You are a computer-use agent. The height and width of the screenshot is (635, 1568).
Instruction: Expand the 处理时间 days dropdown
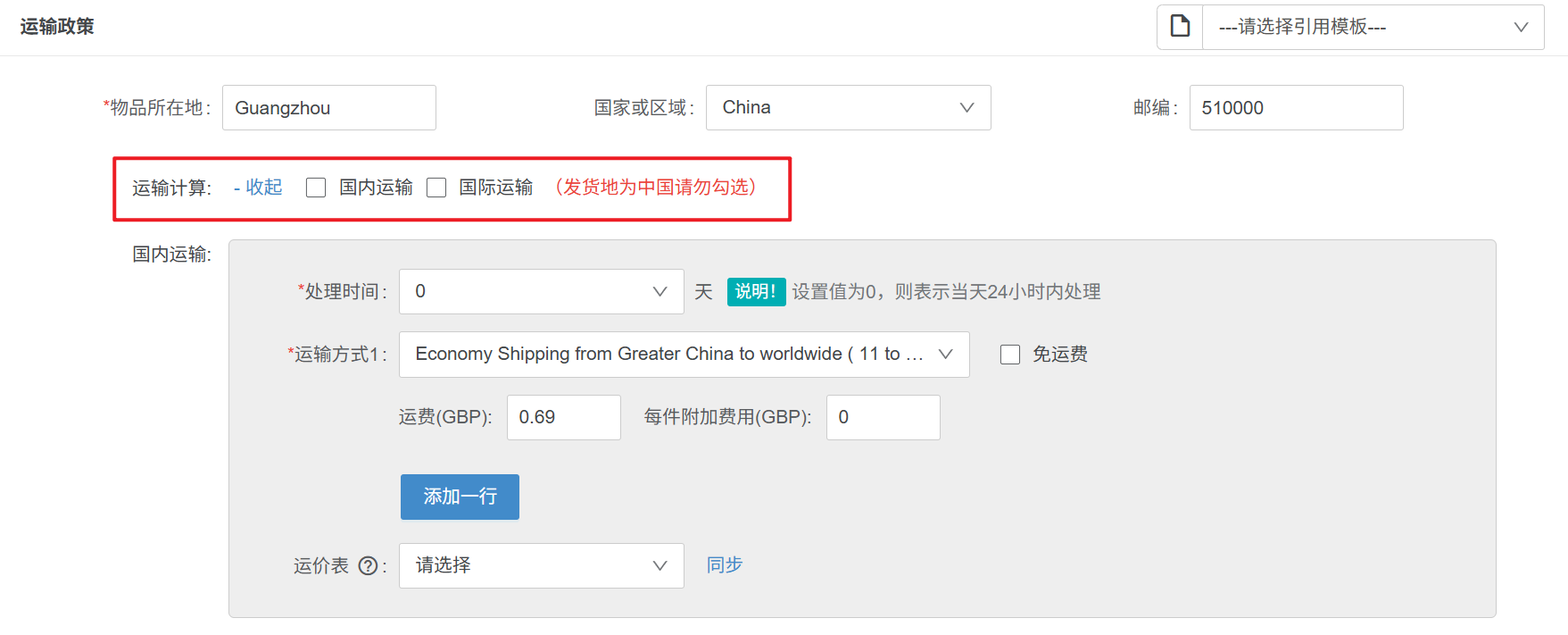pos(541,292)
